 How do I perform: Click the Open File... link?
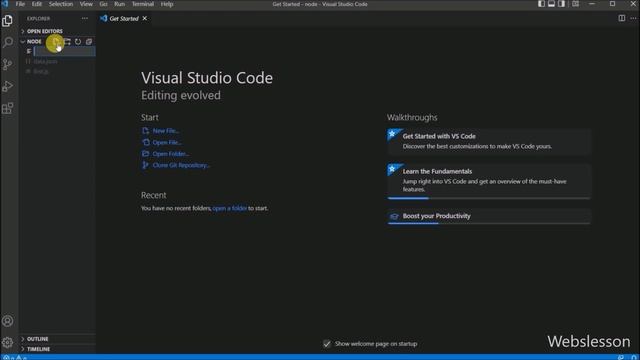(167, 142)
